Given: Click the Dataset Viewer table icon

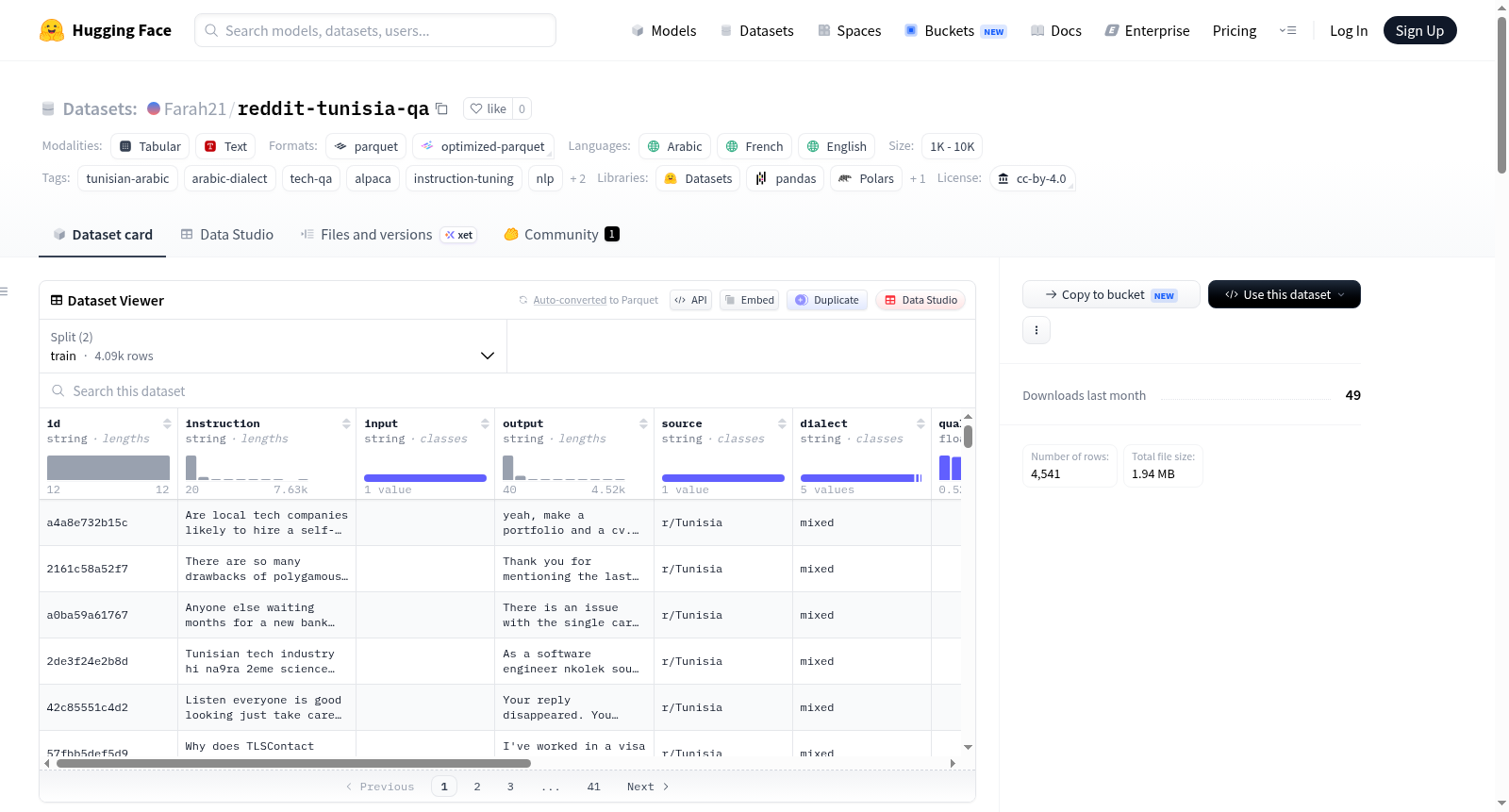Looking at the screenshot, I should point(57,301).
